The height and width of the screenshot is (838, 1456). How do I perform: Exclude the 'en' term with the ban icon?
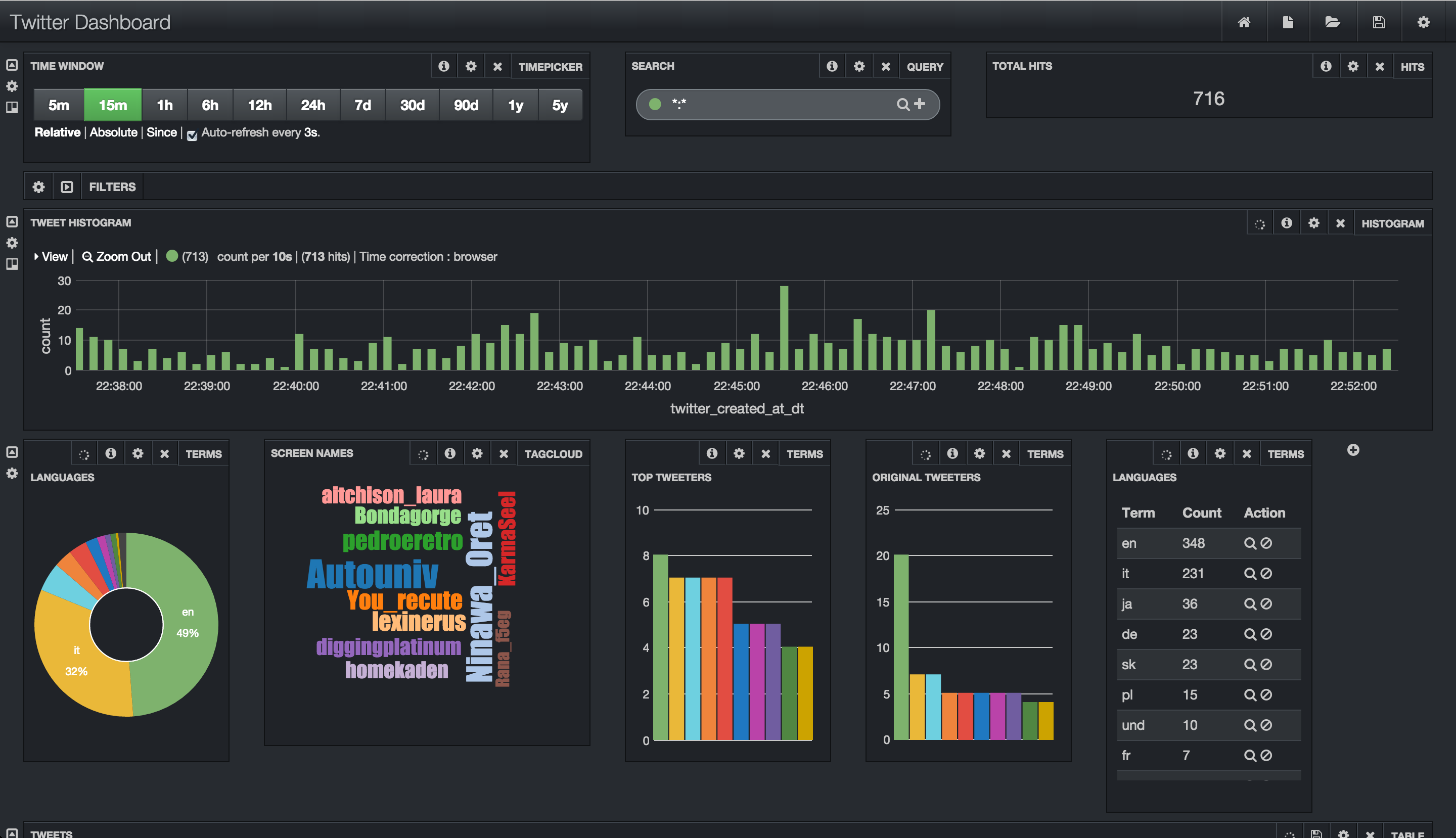(x=1266, y=543)
